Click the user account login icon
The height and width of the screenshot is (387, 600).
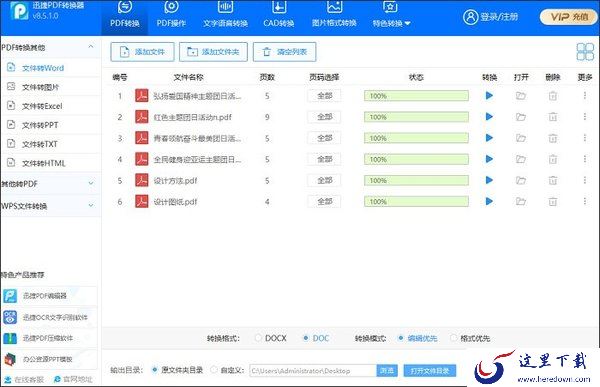coord(470,17)
